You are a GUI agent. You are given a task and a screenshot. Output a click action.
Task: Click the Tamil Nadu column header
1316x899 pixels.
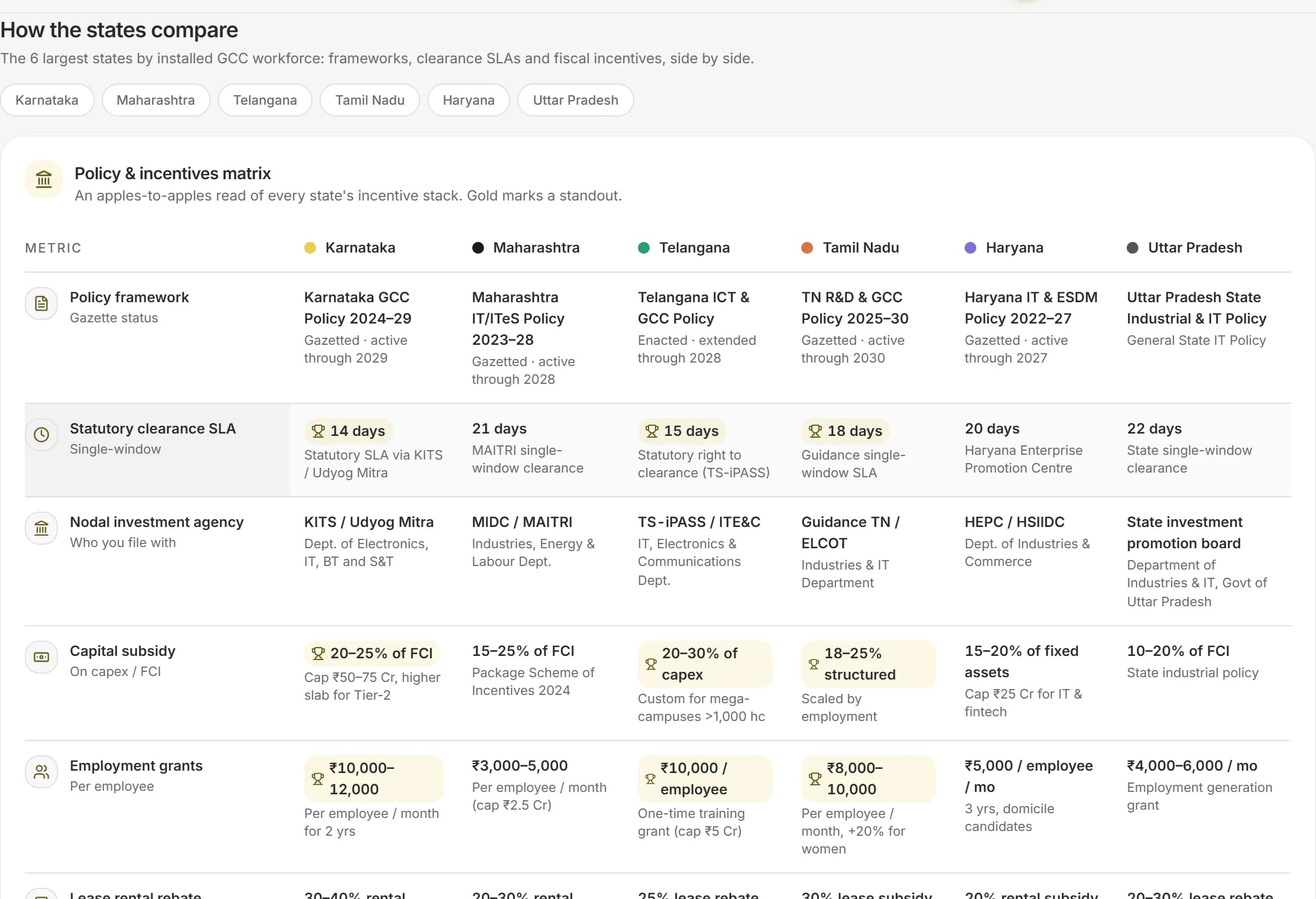tap(850, 248)
